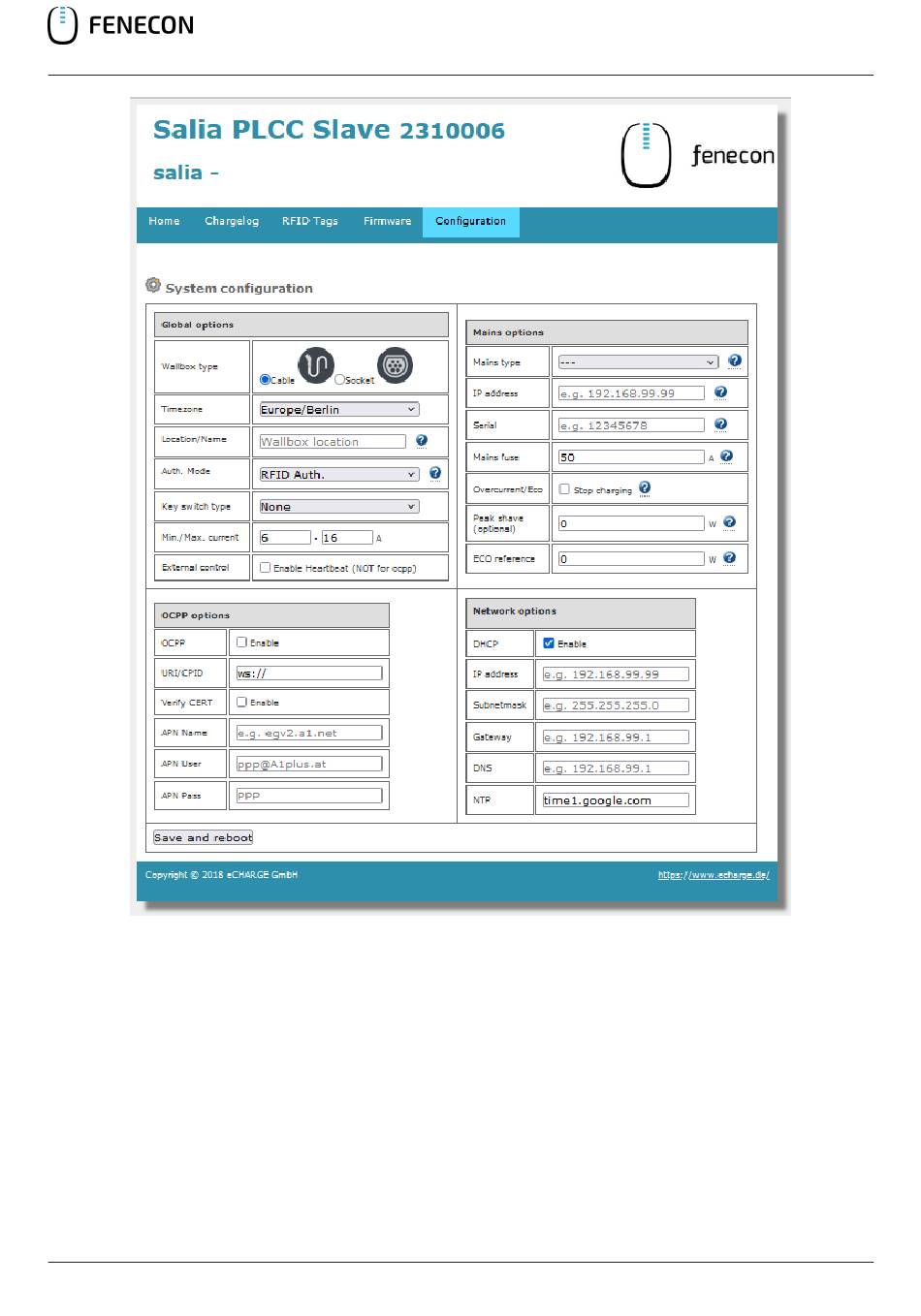
Task: Click the DNS input field
Action: [x=616, y=768]
